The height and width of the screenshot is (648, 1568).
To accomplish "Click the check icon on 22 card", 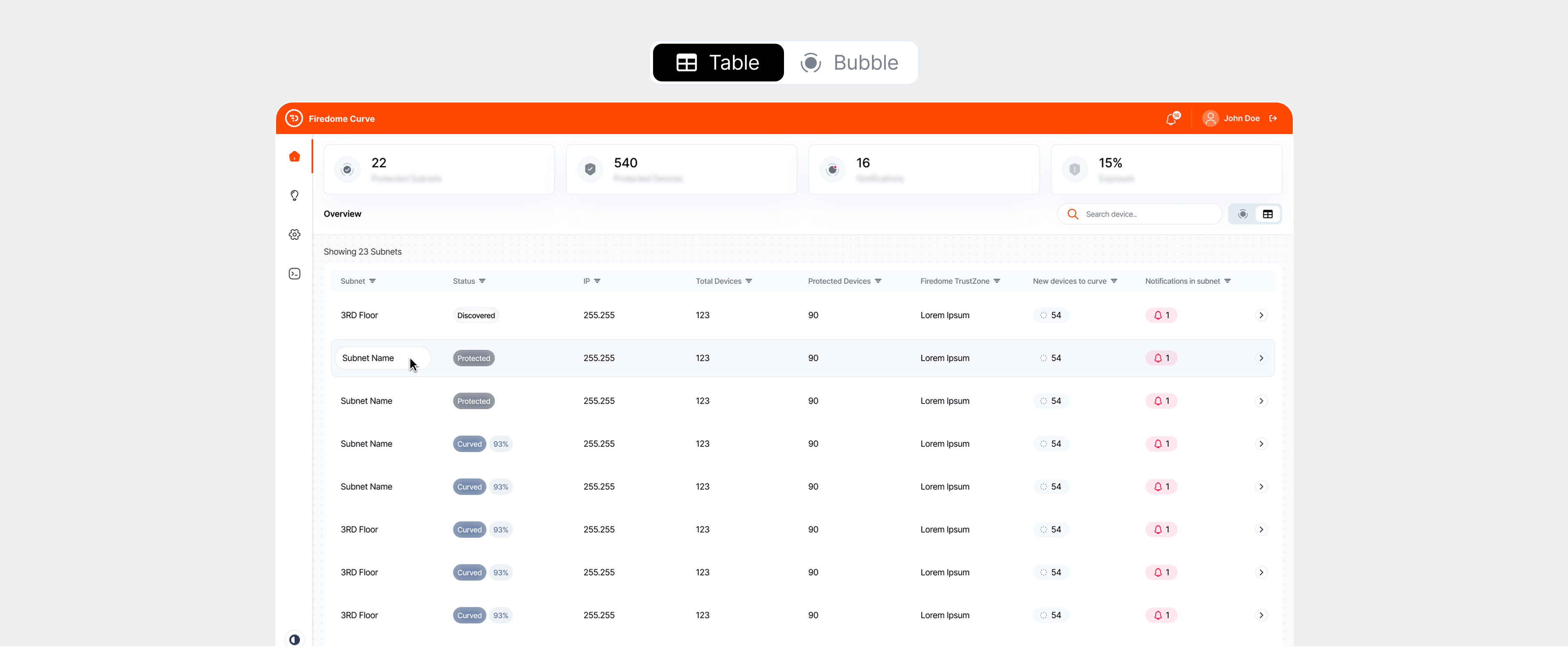I will point(347,169).
